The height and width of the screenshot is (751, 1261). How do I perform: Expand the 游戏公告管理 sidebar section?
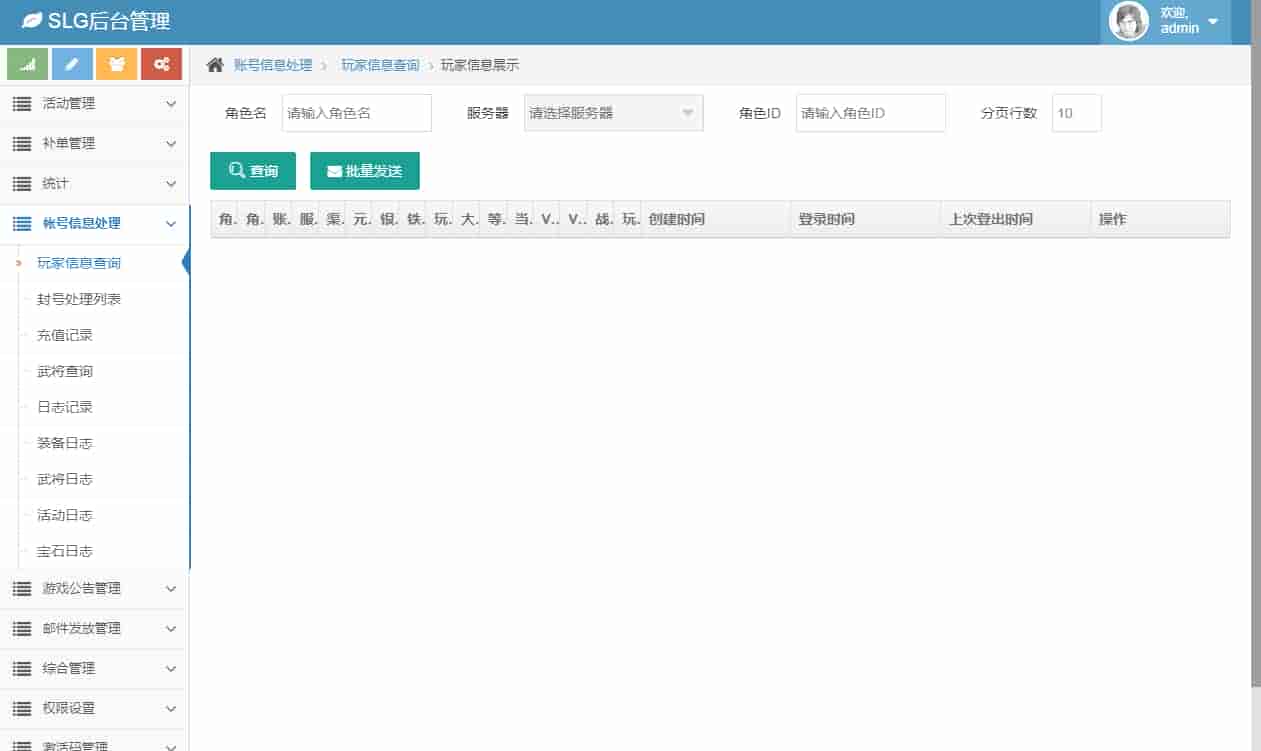94,588
